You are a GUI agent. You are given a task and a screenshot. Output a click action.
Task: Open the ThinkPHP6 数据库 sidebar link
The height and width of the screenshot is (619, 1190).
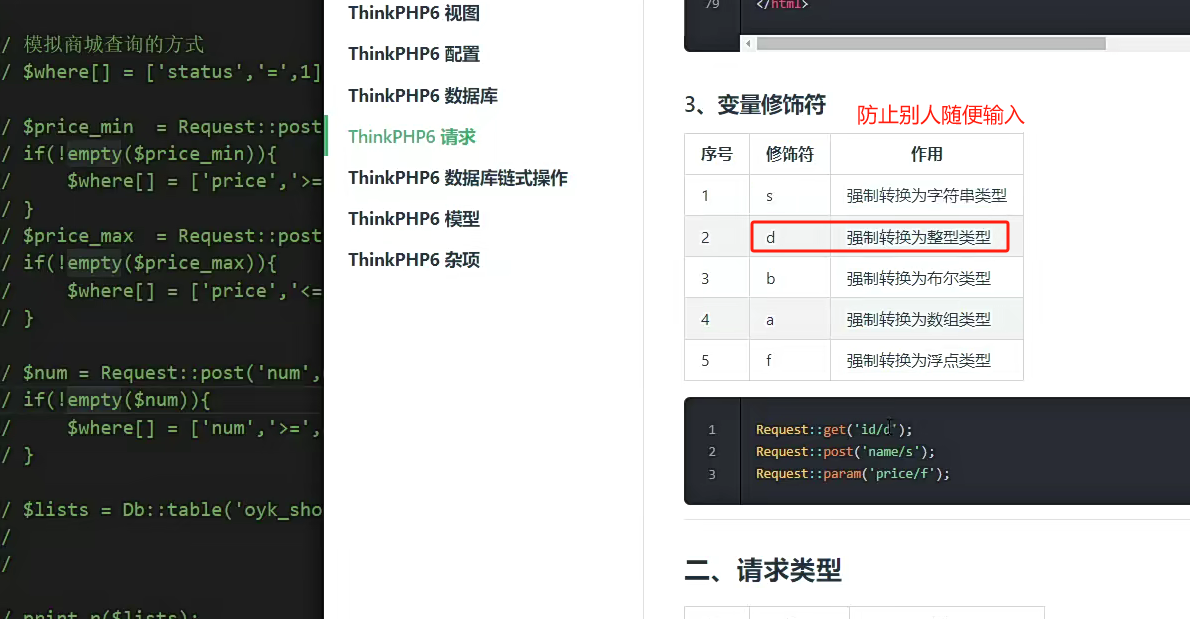(x=423, y=96)
